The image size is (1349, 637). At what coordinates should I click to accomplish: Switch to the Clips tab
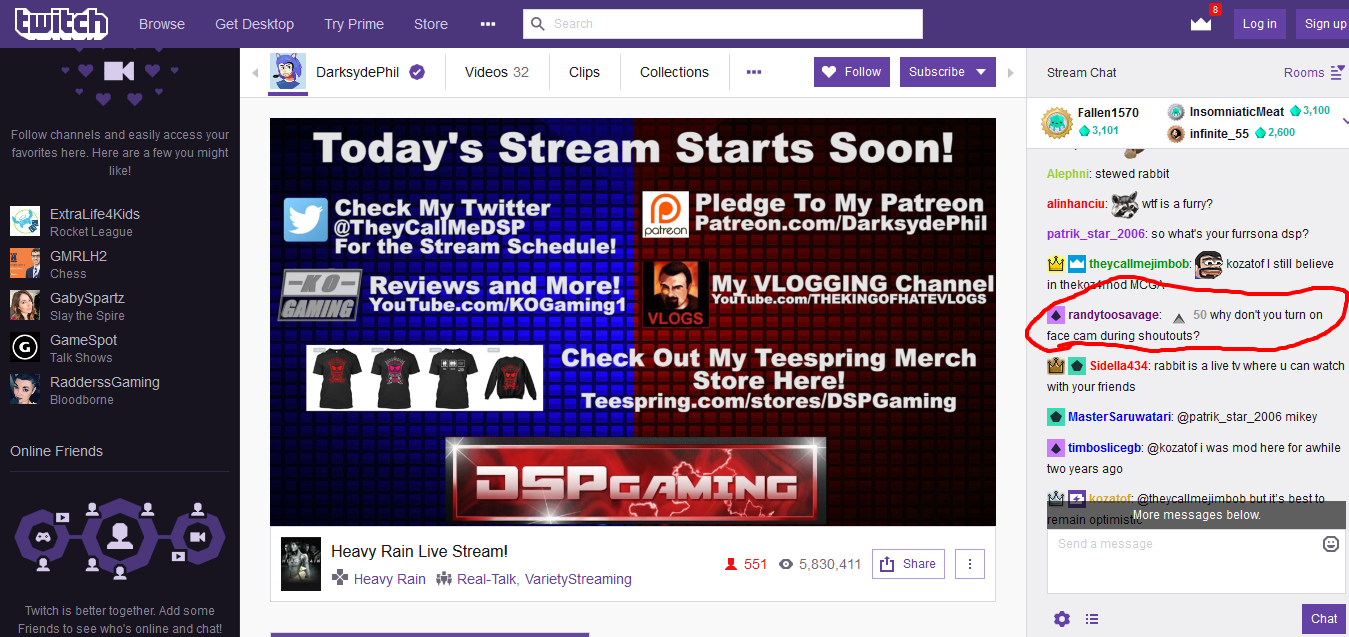click(584, 72)
